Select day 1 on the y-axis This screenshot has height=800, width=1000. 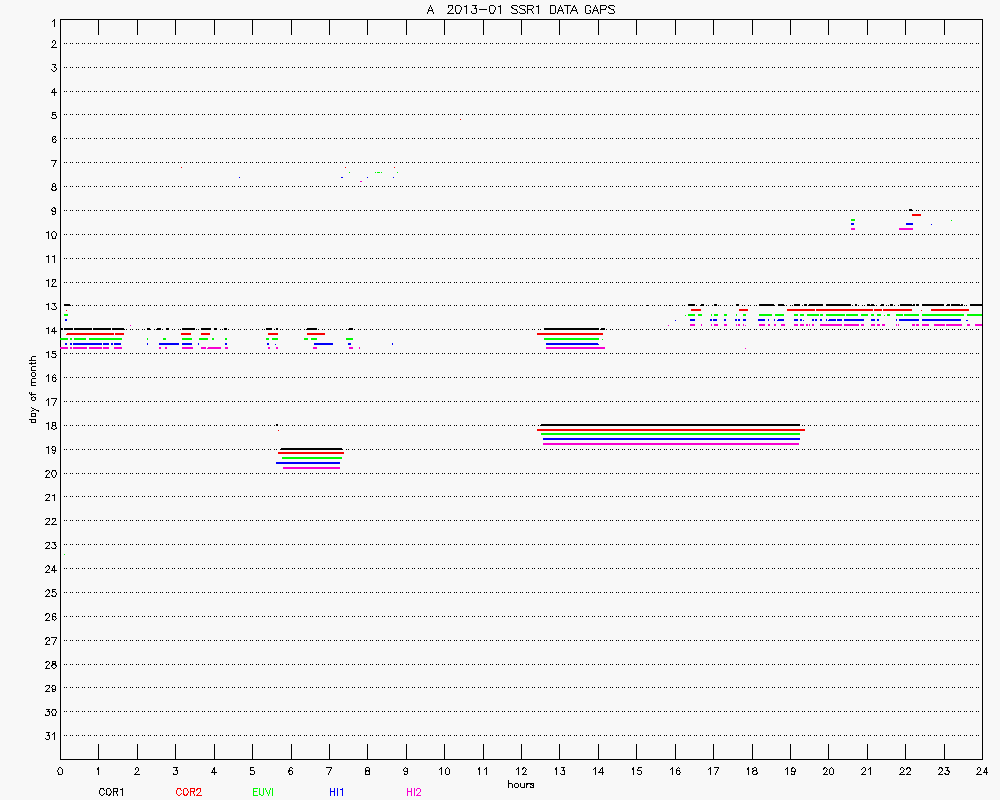tap(52, 21)
